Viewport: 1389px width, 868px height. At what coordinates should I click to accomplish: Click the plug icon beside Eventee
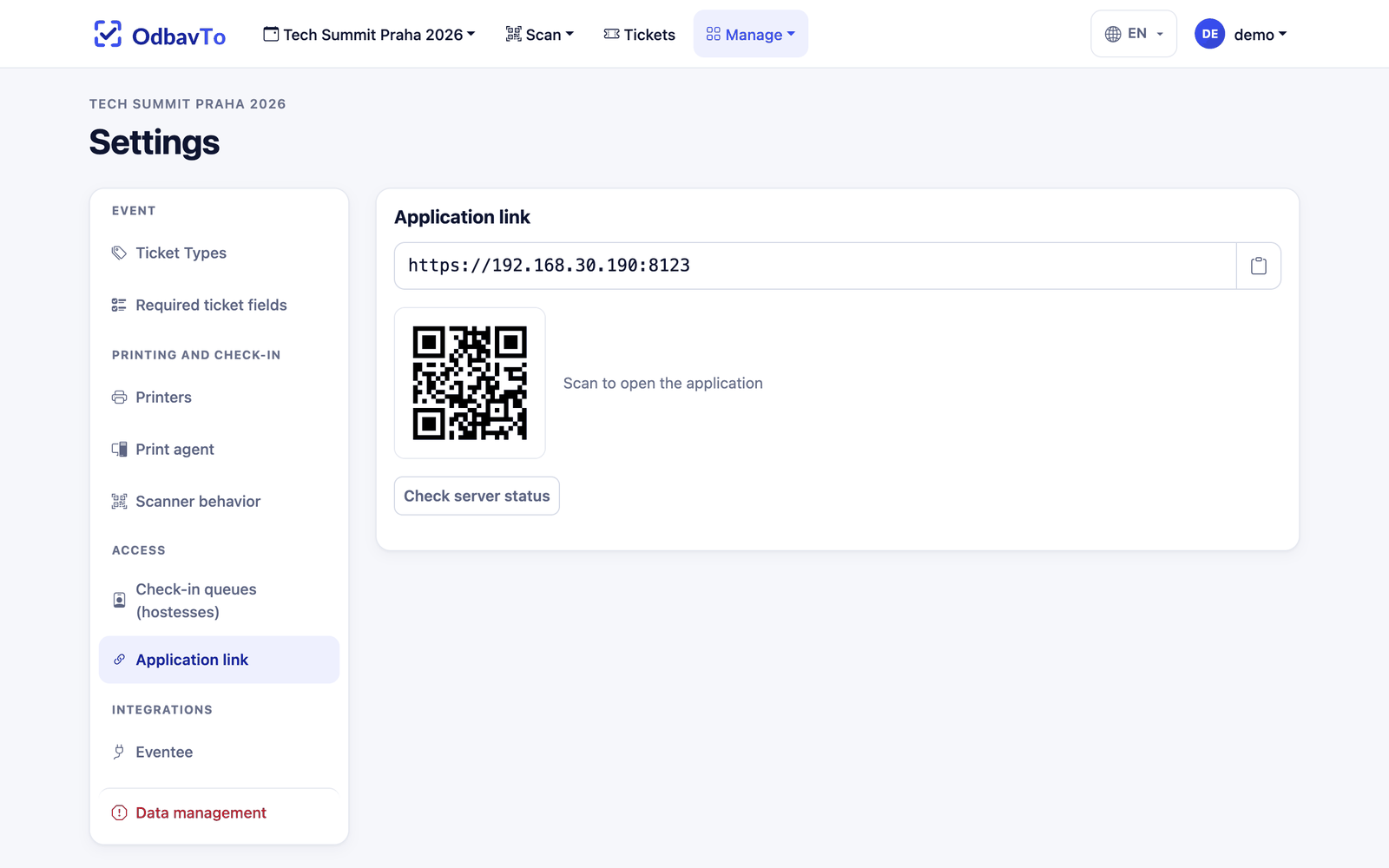click(x=119, y=752)
